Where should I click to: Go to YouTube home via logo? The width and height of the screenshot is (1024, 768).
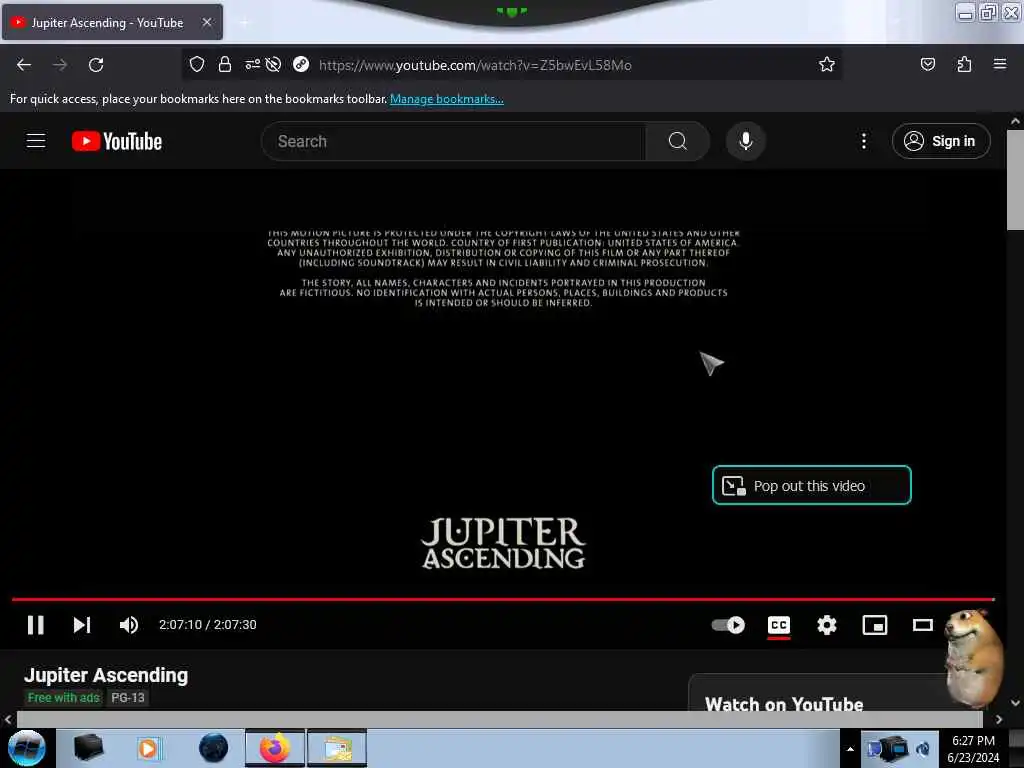click(x=117, y=141)
